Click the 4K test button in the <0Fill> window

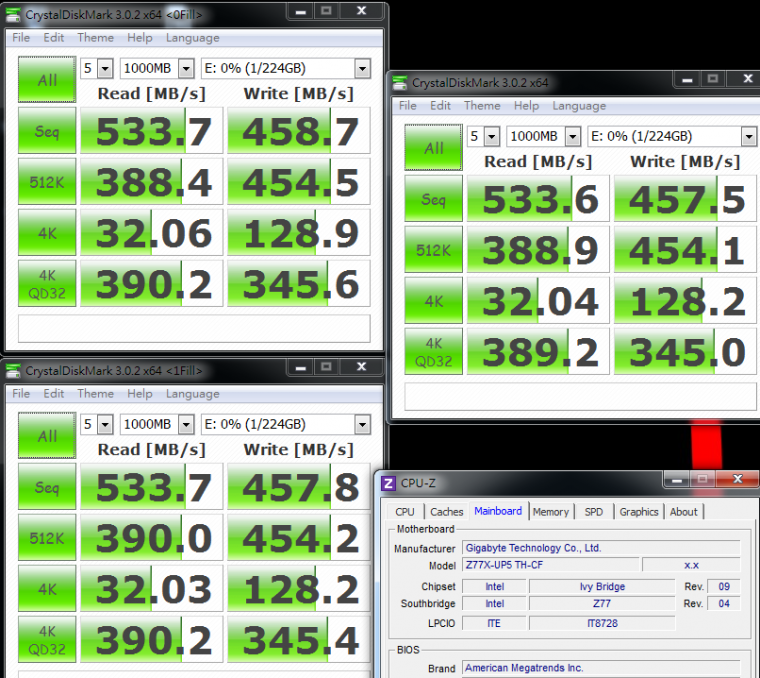click(47, 233)
